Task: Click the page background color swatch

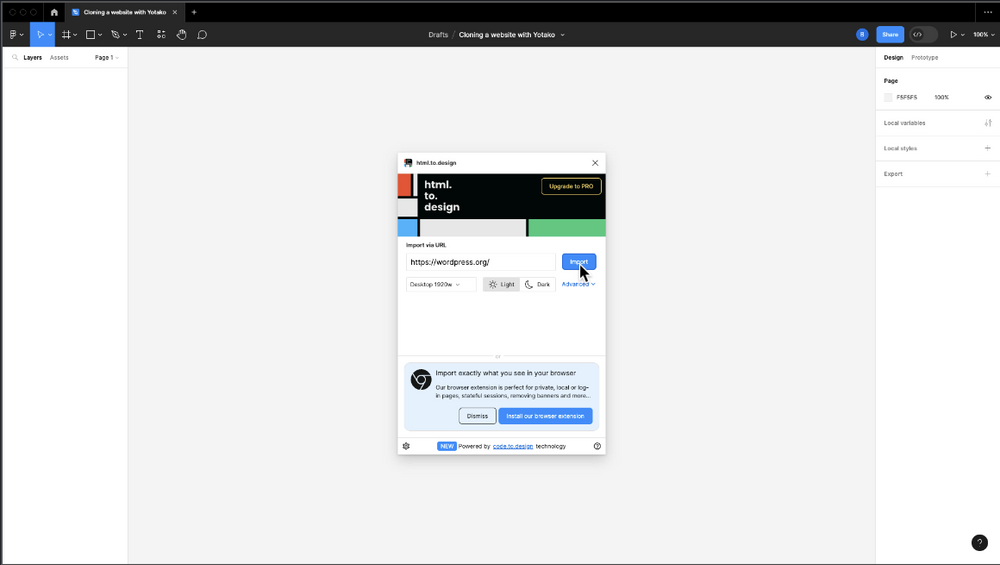Action: (x=888, y=98)
